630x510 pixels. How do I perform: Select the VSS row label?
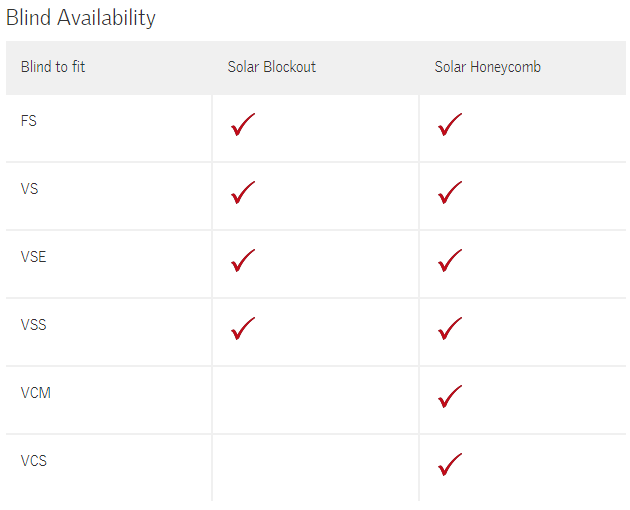coord(34,325)
